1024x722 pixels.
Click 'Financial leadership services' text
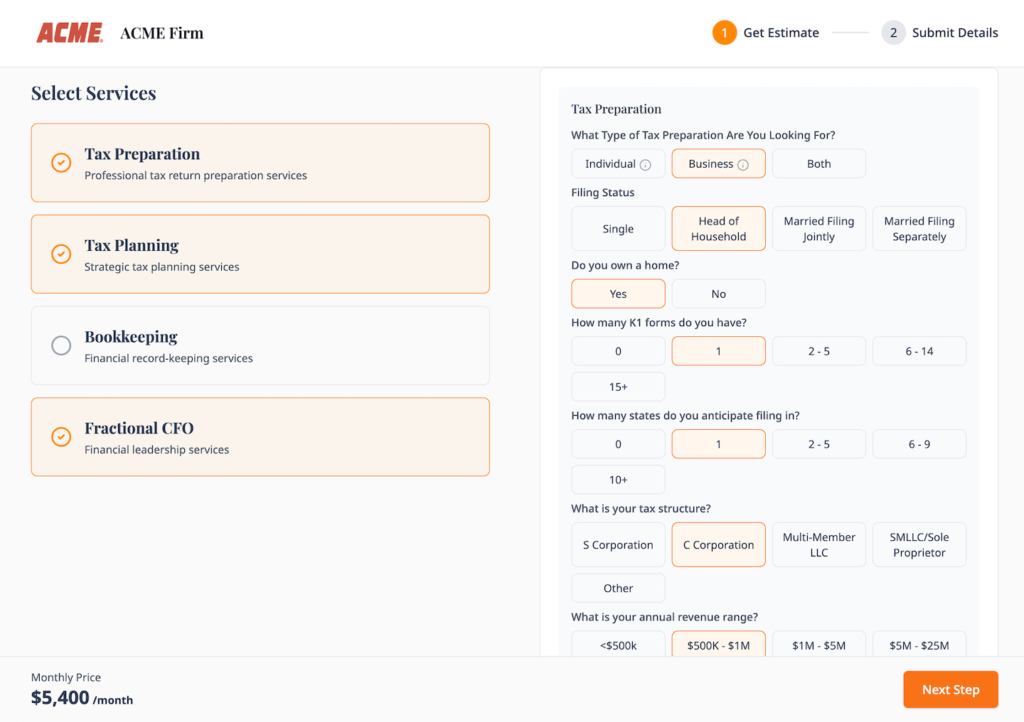pos(157,450)
